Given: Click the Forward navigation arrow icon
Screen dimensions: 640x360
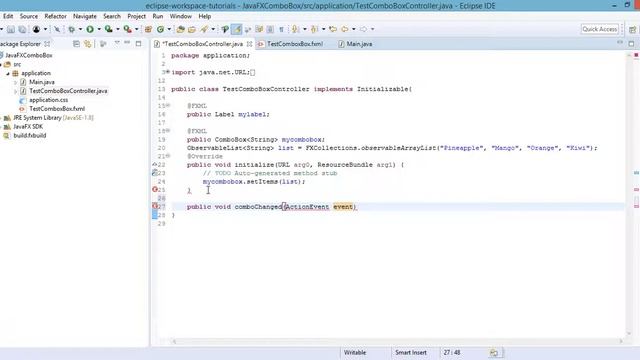Looking at the screenshot, I should tap(363, 29).
